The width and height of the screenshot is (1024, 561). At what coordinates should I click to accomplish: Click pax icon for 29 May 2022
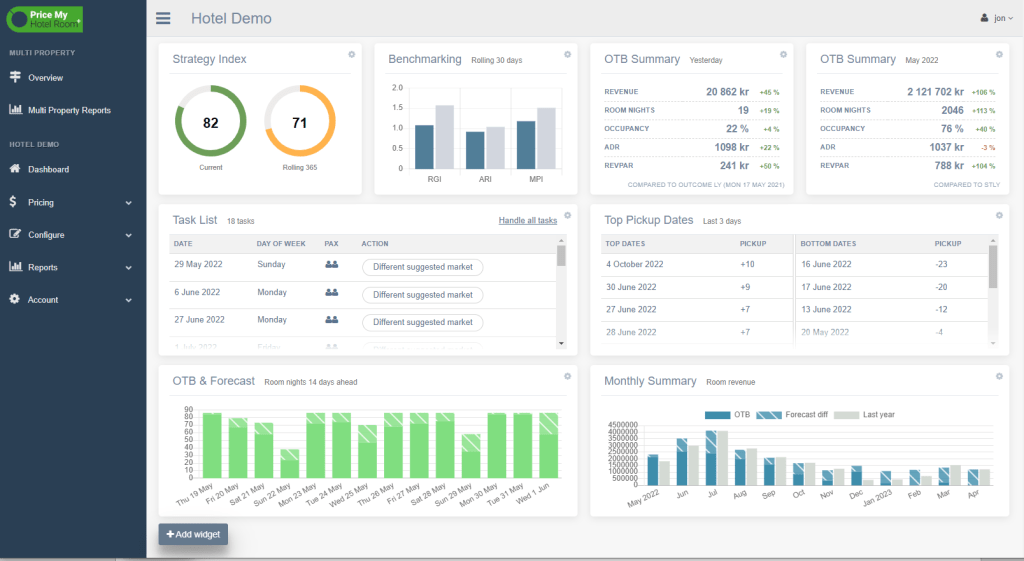[331, 265]
